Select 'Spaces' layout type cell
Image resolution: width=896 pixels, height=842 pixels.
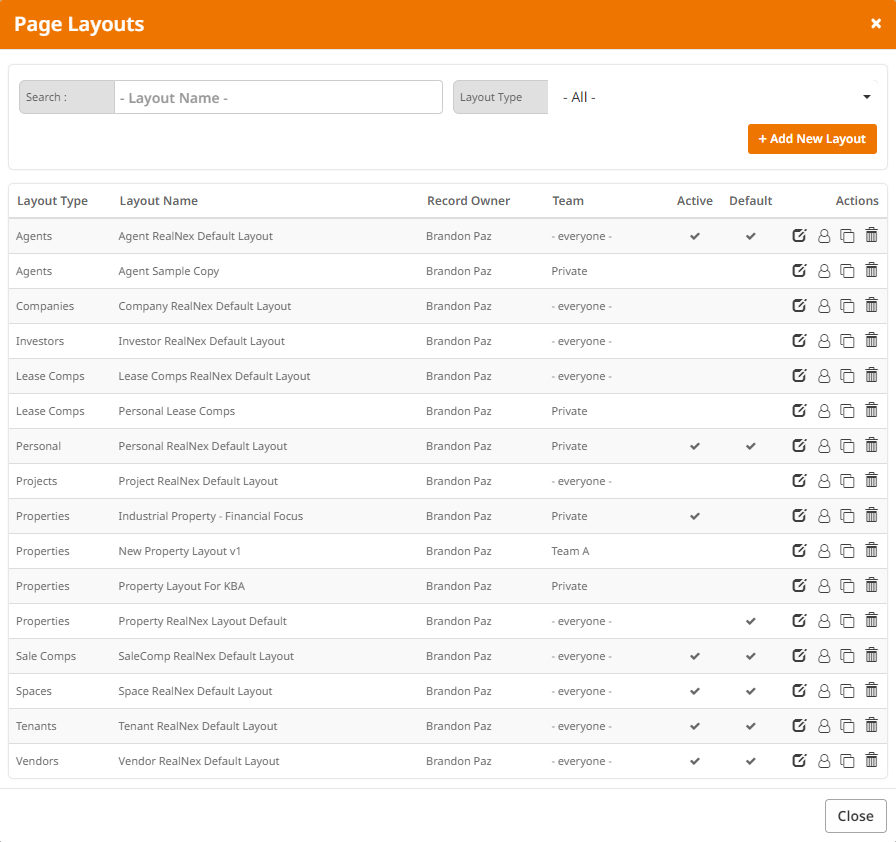tap(34, 691)
